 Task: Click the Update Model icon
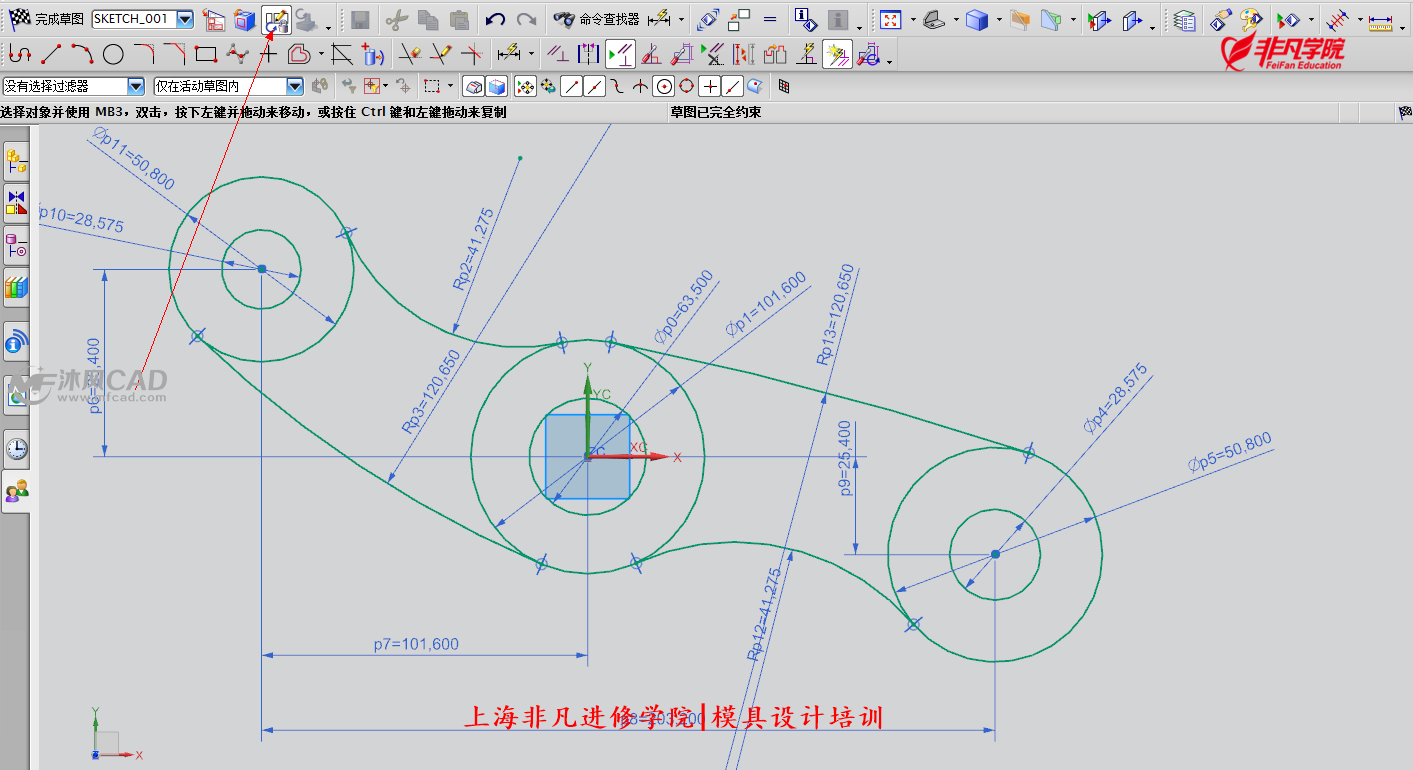pos(308,19)
